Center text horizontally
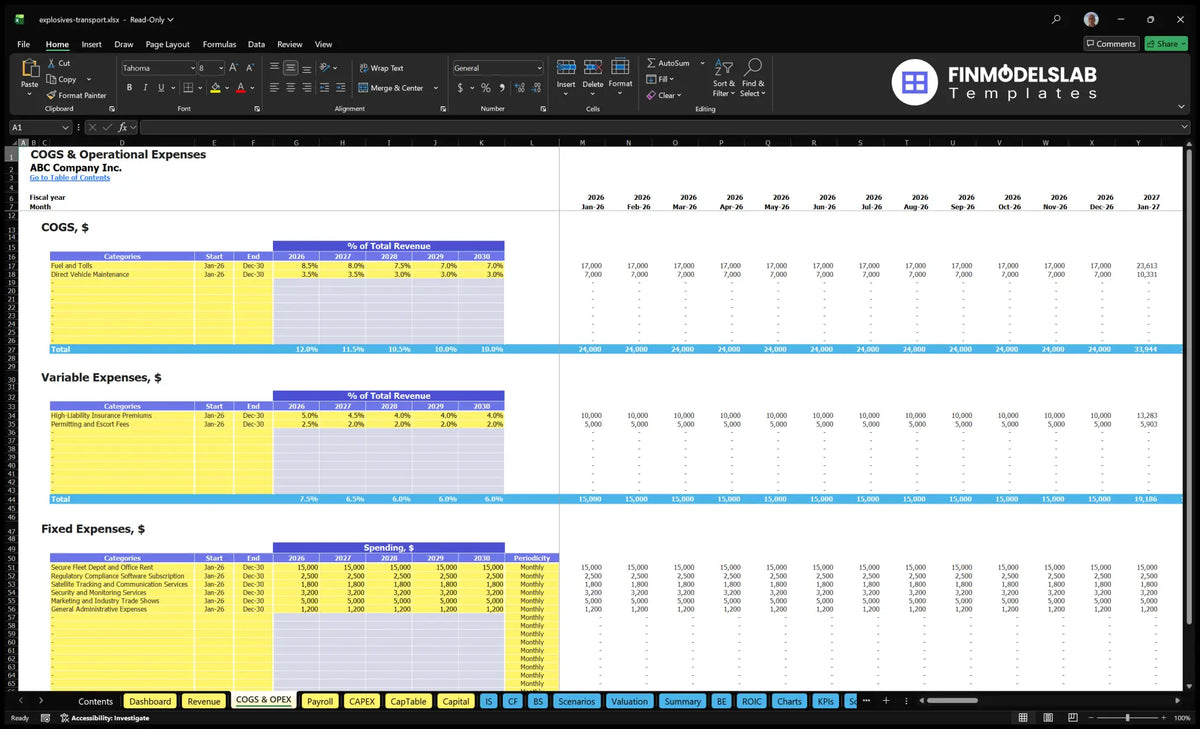 pos(290,88)
